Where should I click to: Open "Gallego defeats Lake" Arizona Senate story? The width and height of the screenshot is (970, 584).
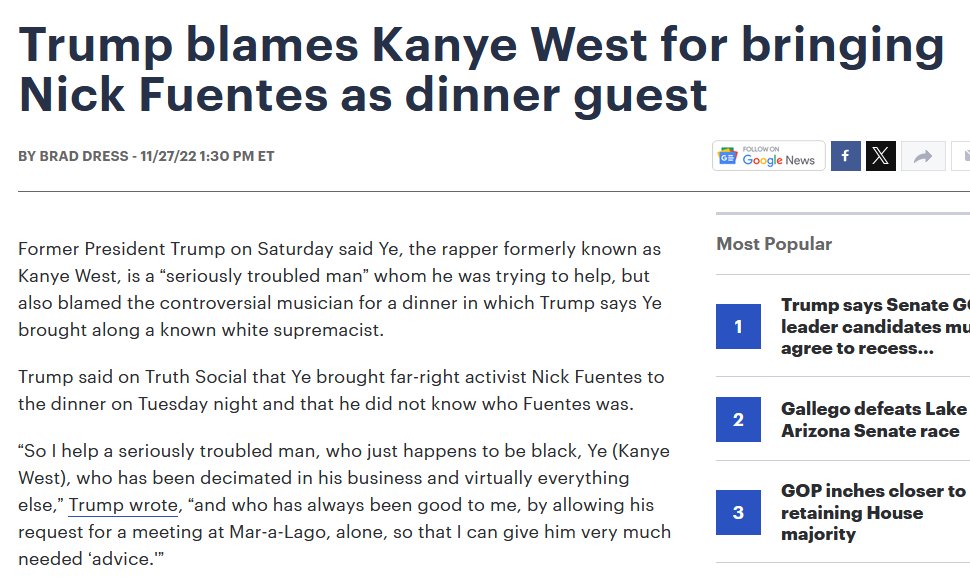[875, 419]
